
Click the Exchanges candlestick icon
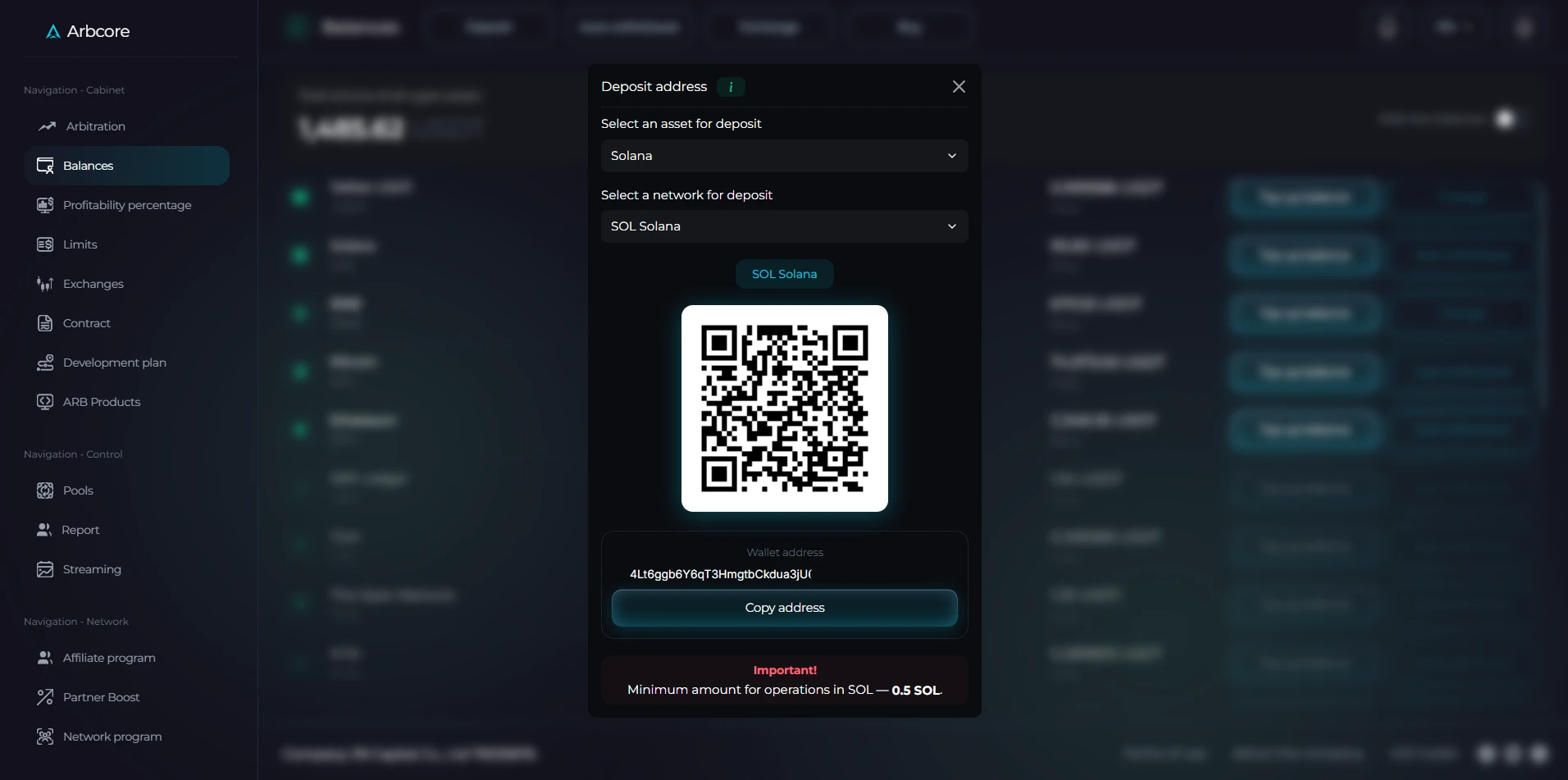(45, 284)
